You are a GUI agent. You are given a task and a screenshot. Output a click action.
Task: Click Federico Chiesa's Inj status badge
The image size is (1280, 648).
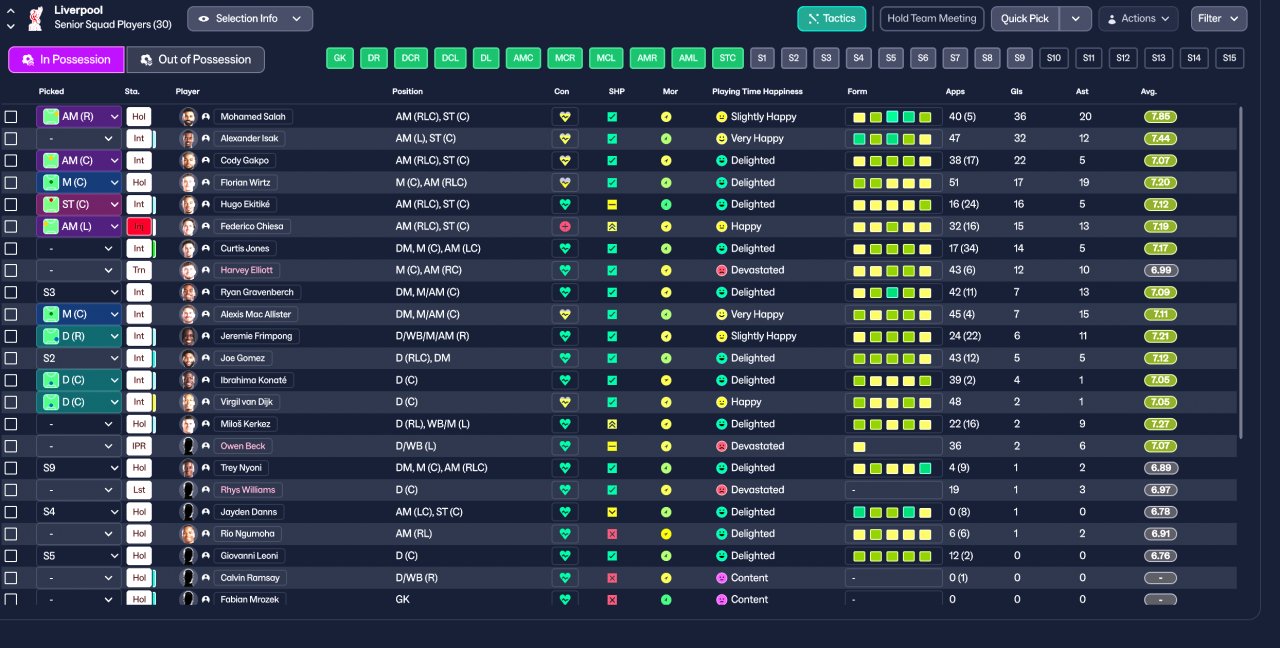coord(139,226)
